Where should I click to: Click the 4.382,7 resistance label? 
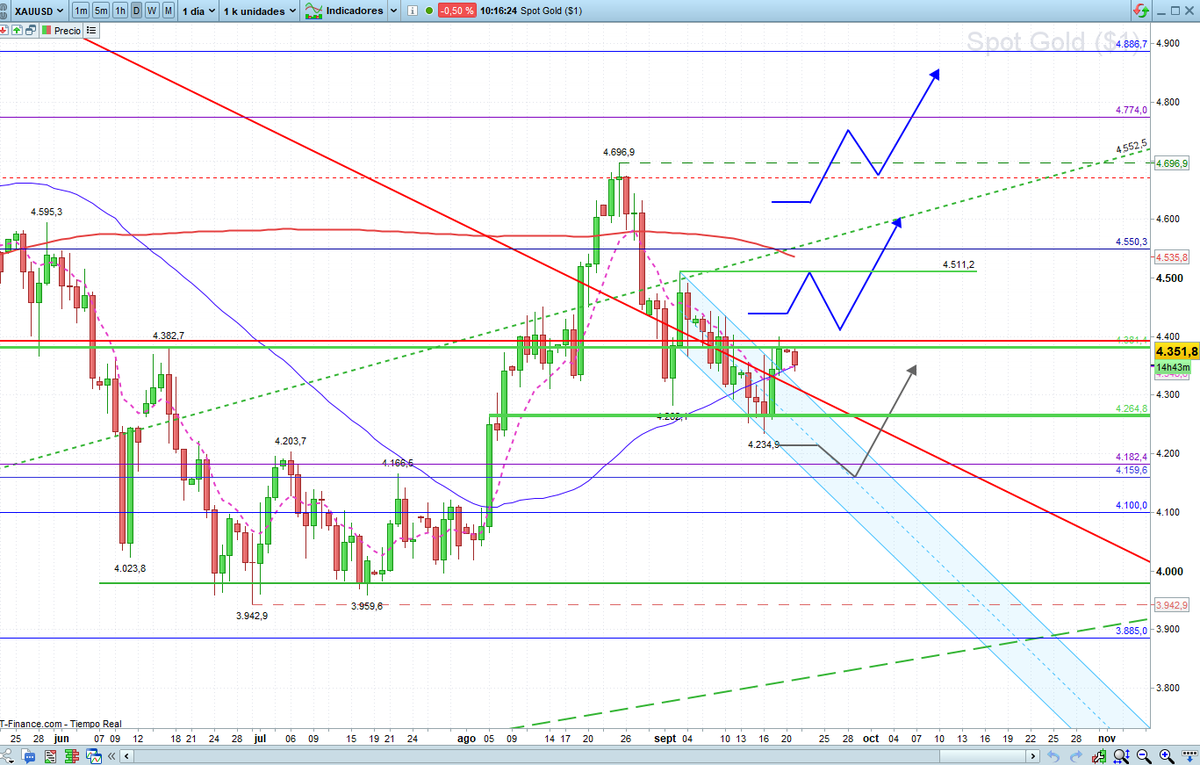[169, 335]
